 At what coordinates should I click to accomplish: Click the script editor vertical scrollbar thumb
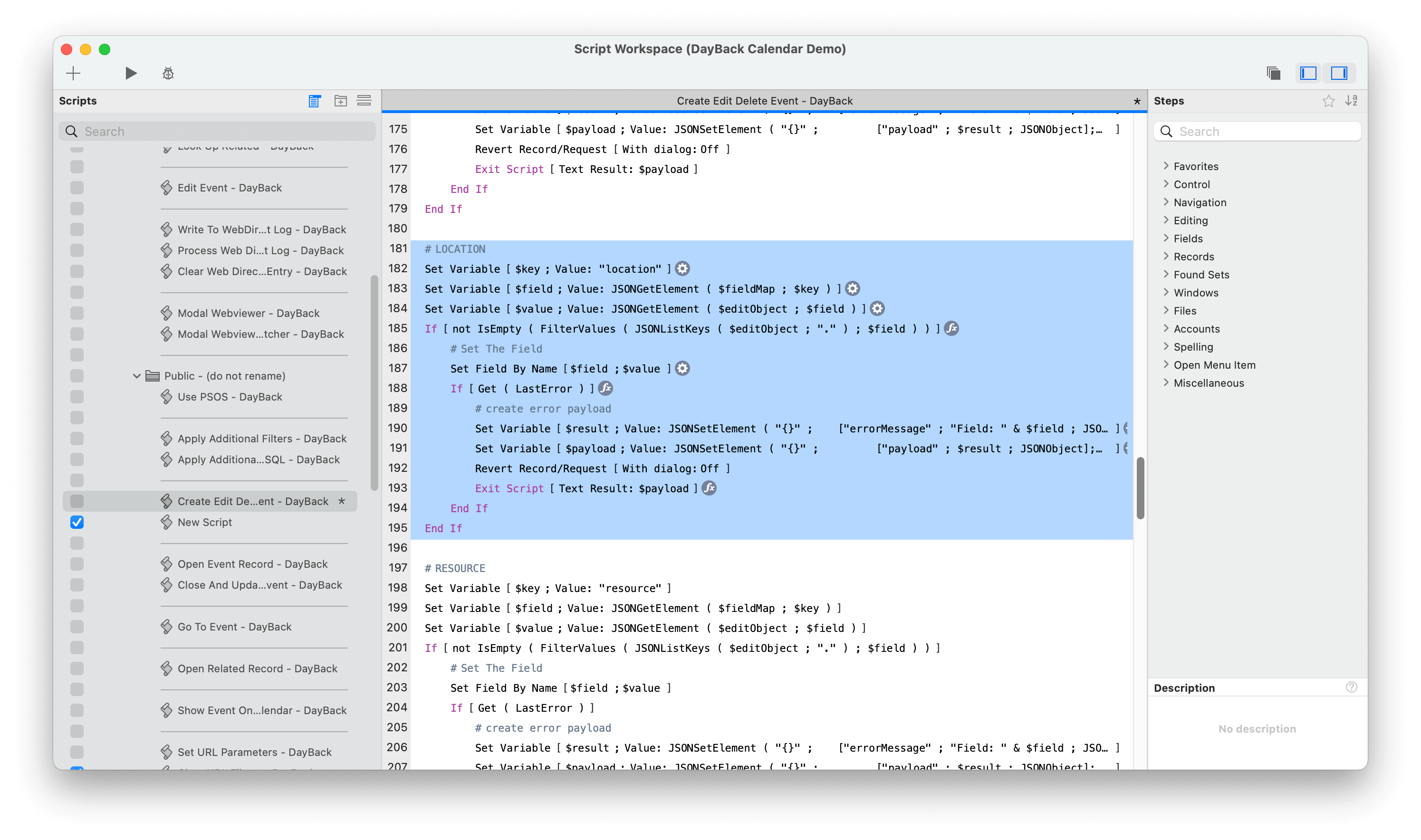coord(1140,487)
